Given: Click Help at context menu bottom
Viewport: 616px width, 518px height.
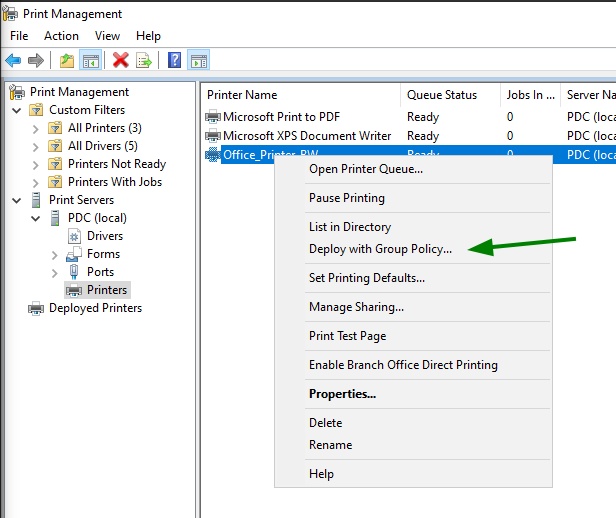Looking at the screenshot, I should click(413, 474).
